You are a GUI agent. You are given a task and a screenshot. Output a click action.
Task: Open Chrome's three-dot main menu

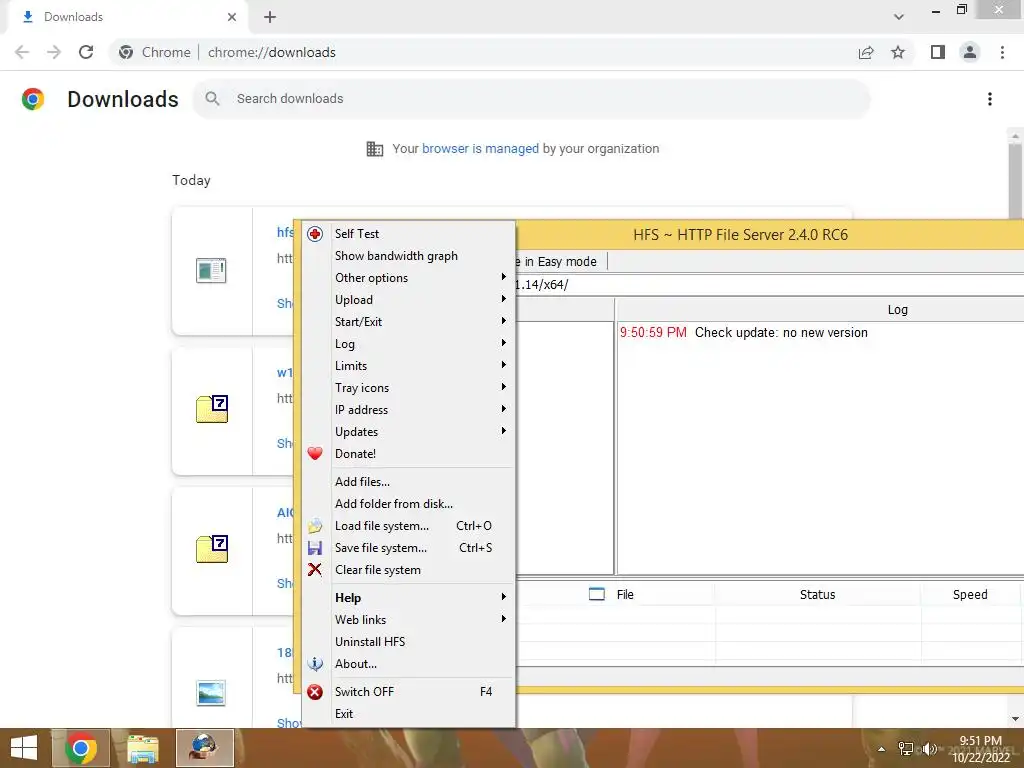[1002, 52]
